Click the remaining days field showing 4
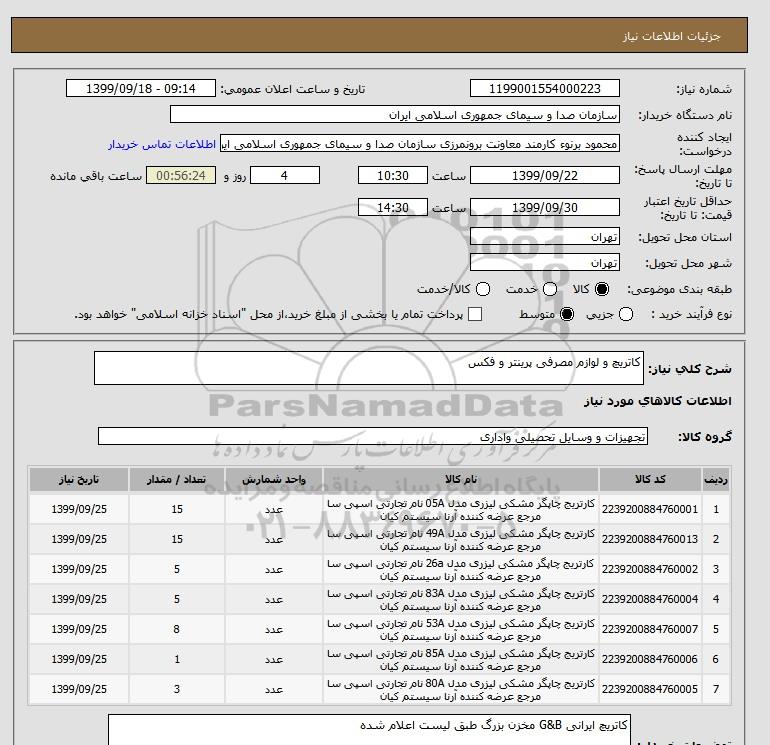The width and height of the screenshot is (770, 745). pos(285,175)
